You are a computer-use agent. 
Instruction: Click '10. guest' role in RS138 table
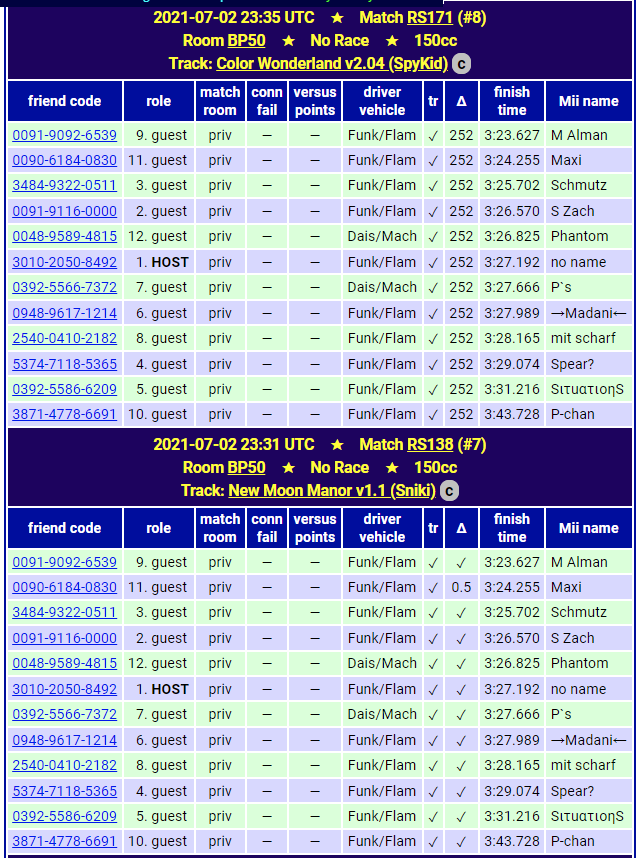click(x=158, y=841)
